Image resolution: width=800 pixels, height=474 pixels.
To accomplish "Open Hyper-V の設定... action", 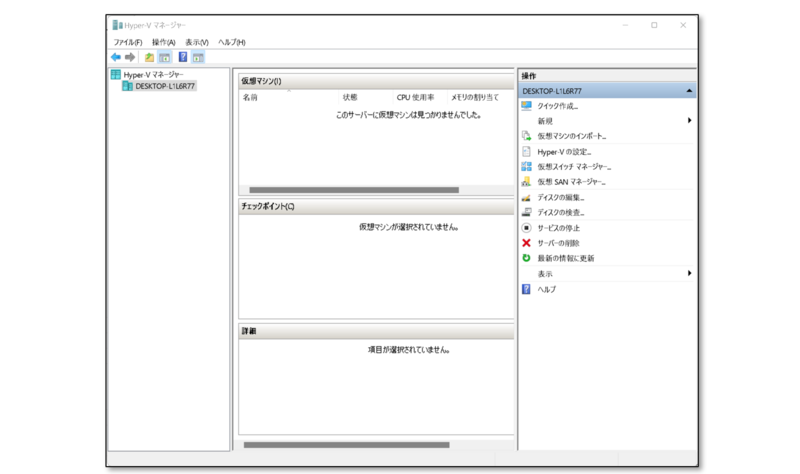I will pos(564,152).
